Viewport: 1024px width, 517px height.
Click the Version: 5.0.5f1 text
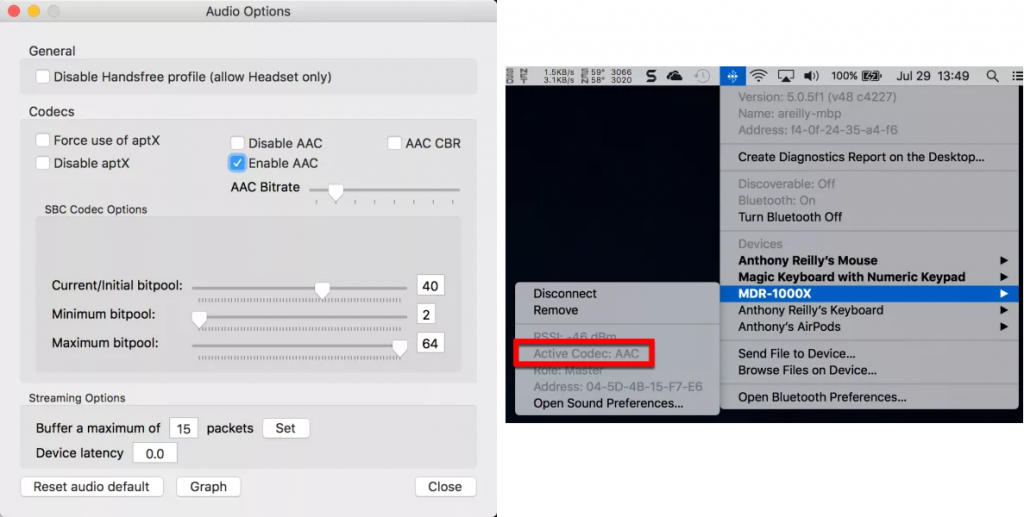tap(817, 97)
